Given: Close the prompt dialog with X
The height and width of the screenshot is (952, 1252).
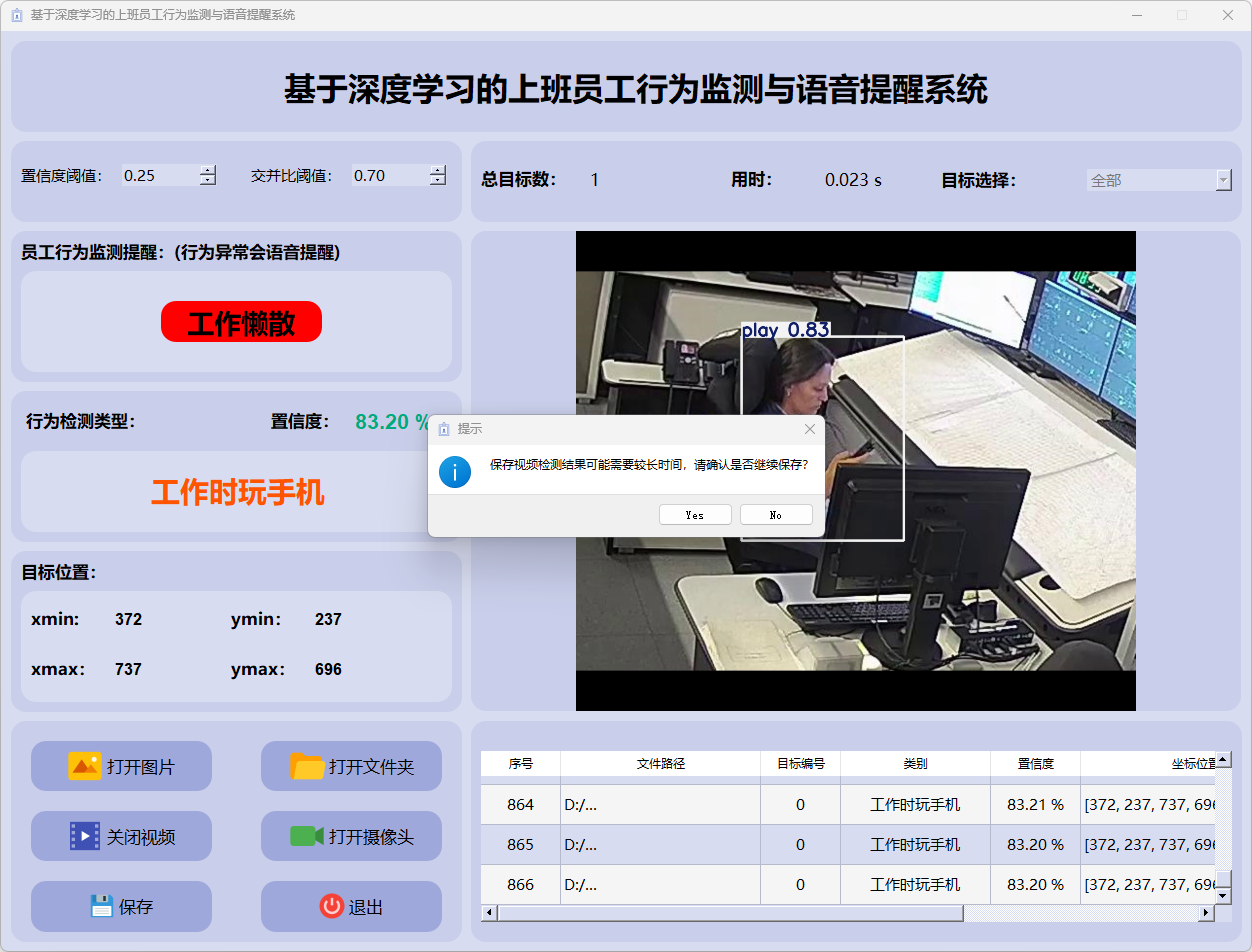Looking at the screenshot, I should pos(810,429).
